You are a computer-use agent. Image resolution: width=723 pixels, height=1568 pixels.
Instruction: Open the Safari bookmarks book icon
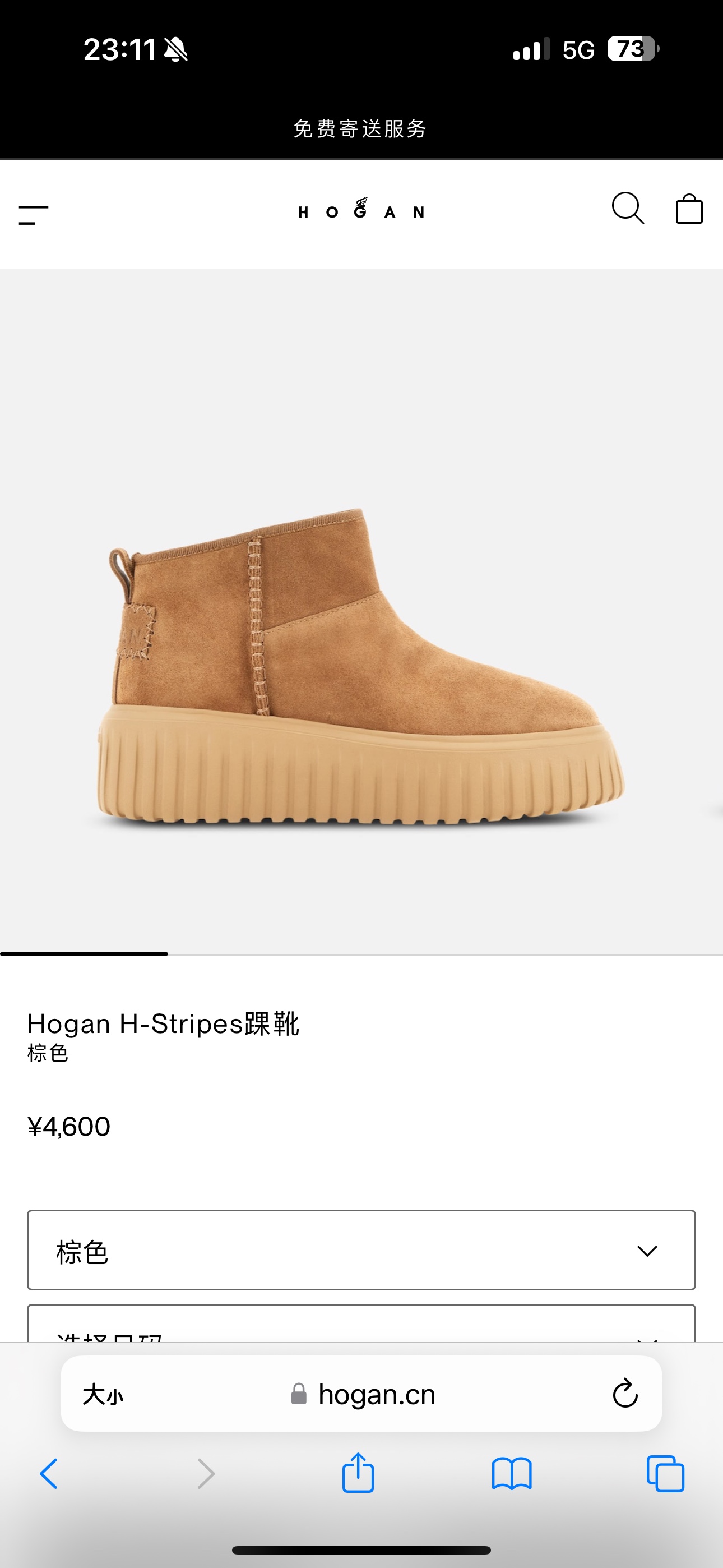pos(512,1474)
